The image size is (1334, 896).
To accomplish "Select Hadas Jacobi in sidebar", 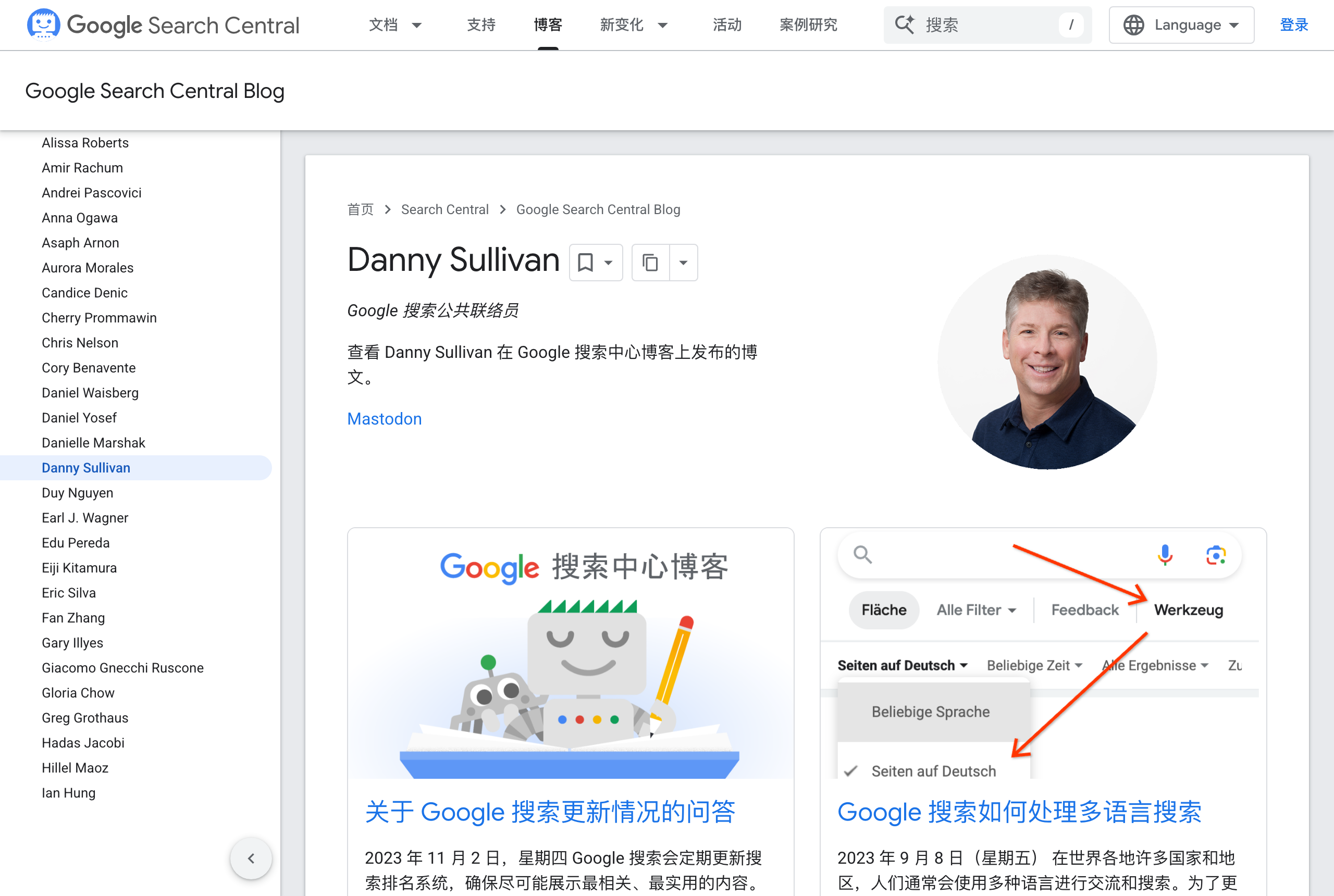I will coord(83,743).
